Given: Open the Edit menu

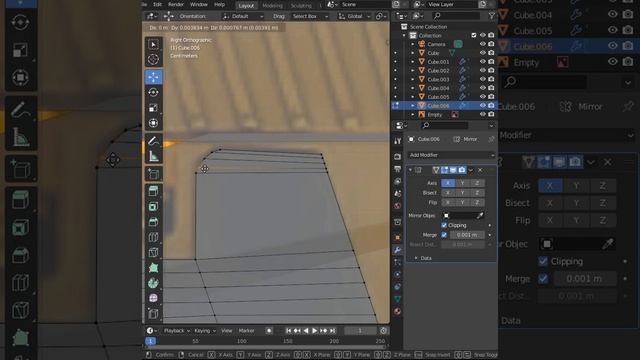Looking at the screenshot, I should coord(158,4).
